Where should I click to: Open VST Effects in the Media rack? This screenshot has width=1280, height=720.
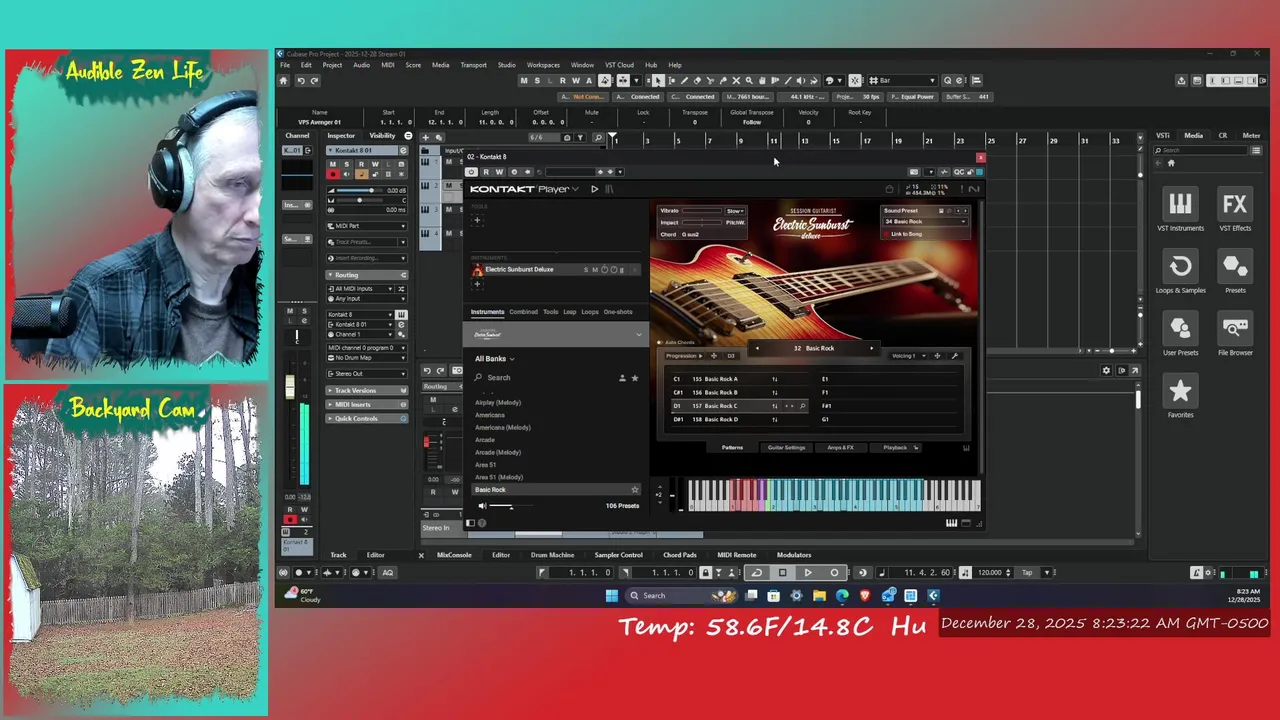[1235, 210]
